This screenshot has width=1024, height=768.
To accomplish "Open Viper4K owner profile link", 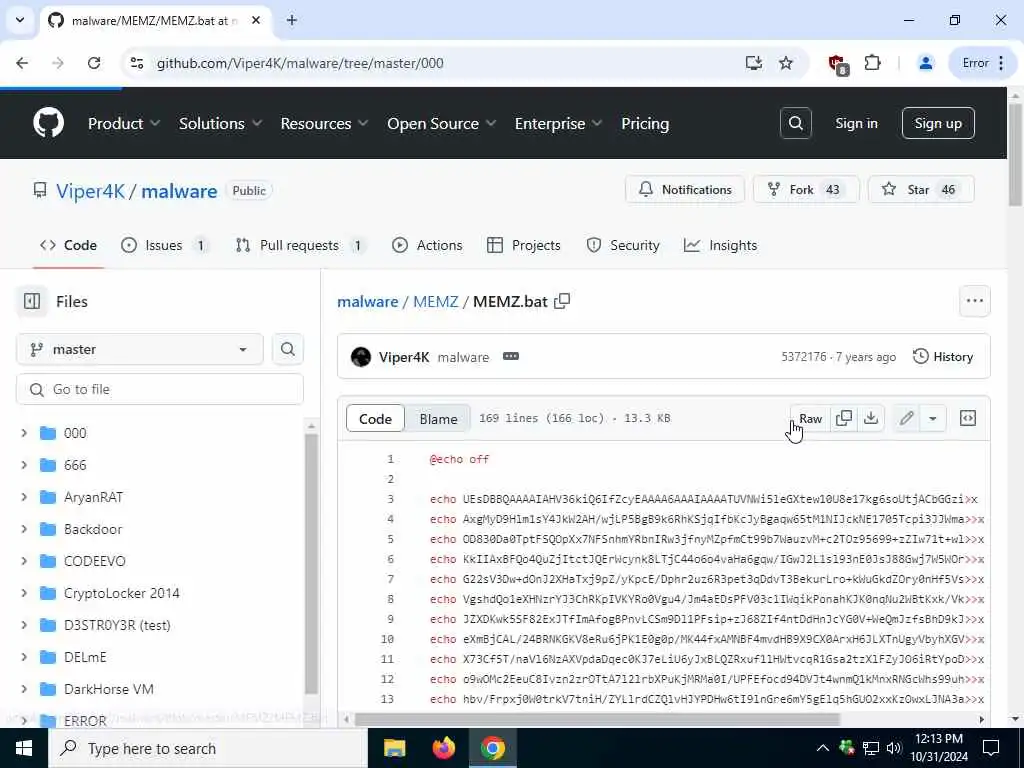I will pyautogui.click(x=90, y=191).
